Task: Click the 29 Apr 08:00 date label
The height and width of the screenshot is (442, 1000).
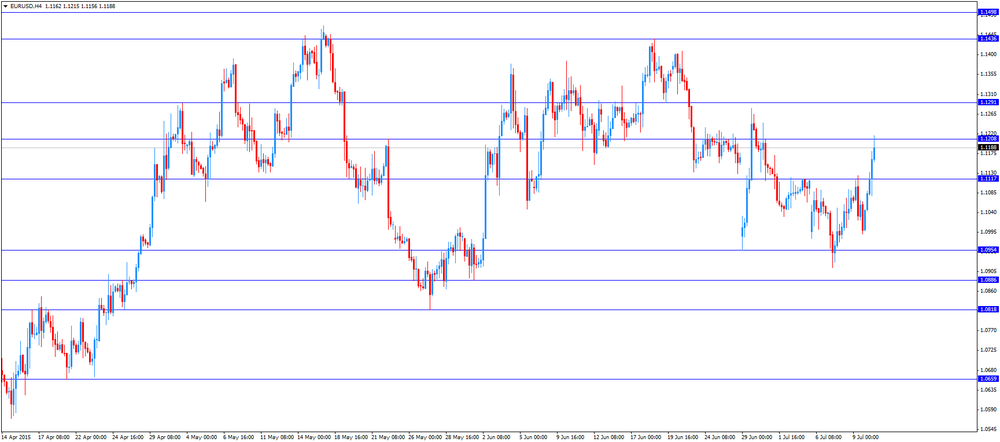Action: tap(166, 438)
